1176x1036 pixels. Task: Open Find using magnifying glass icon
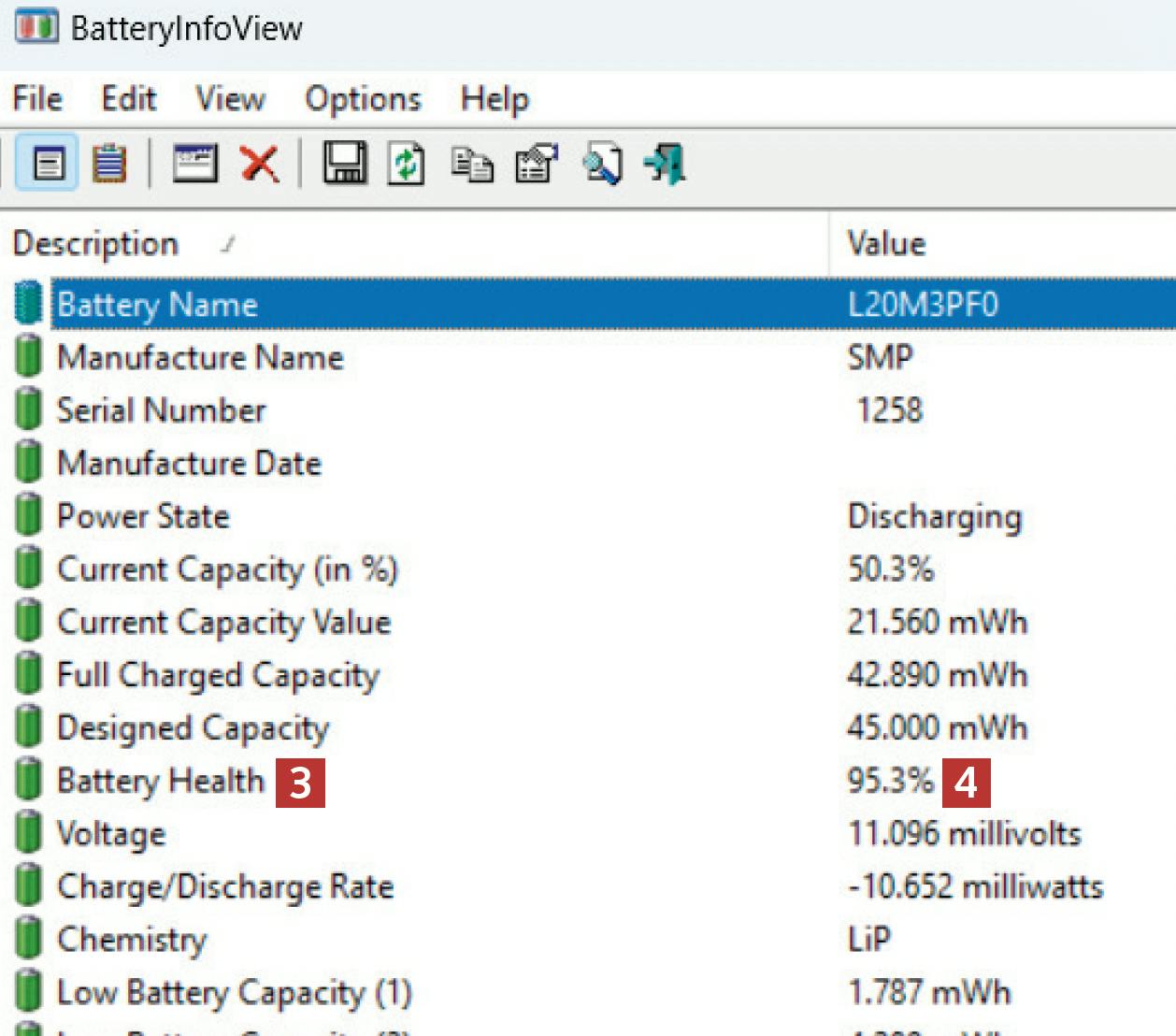(602, 165)
